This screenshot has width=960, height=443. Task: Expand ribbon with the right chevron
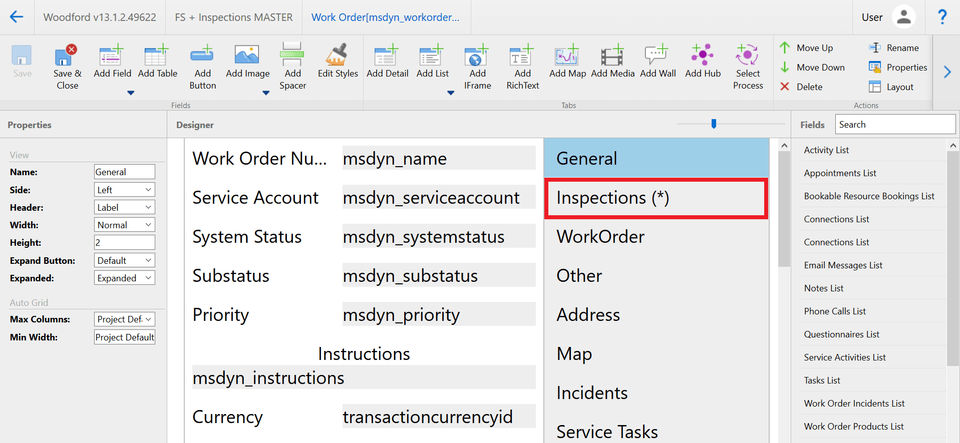(947, 72)
